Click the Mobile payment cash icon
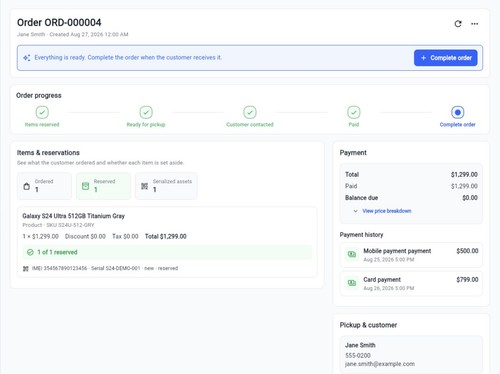 [x=352, y=254]
